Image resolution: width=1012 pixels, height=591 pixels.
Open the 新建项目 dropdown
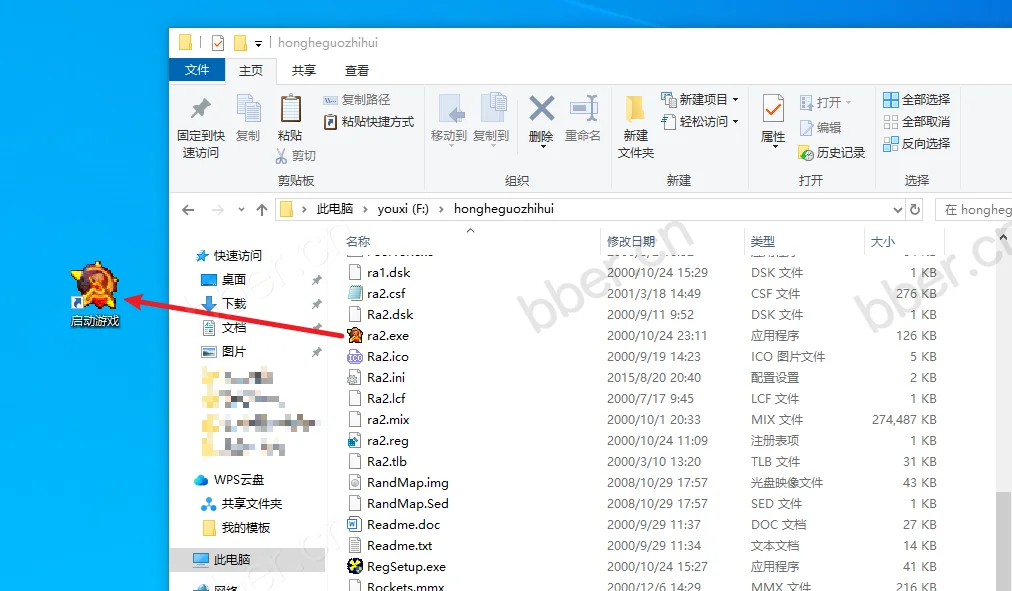click(700, 99)
